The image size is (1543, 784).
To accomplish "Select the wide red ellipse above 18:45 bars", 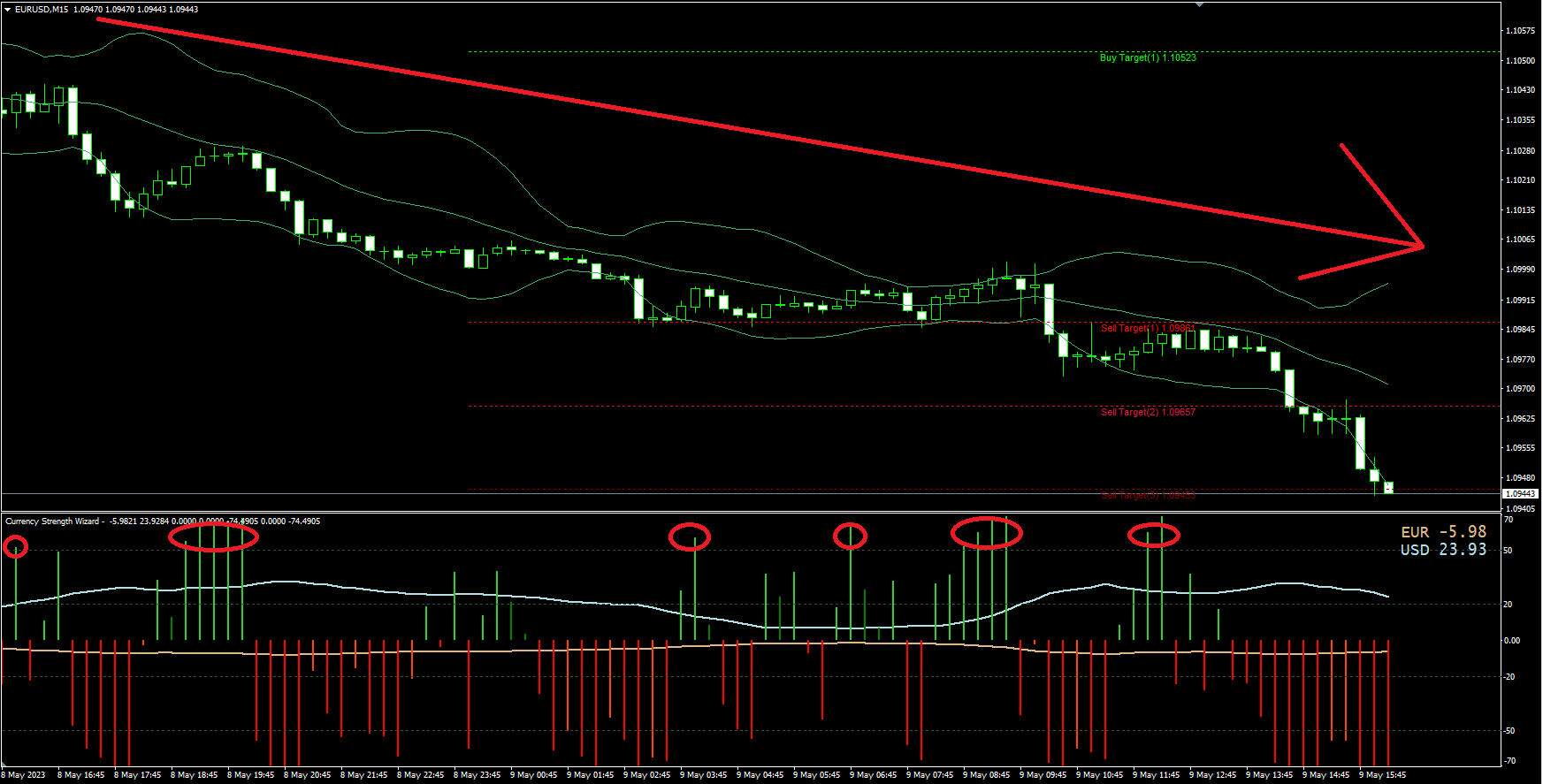I will [x=214, y=537].
